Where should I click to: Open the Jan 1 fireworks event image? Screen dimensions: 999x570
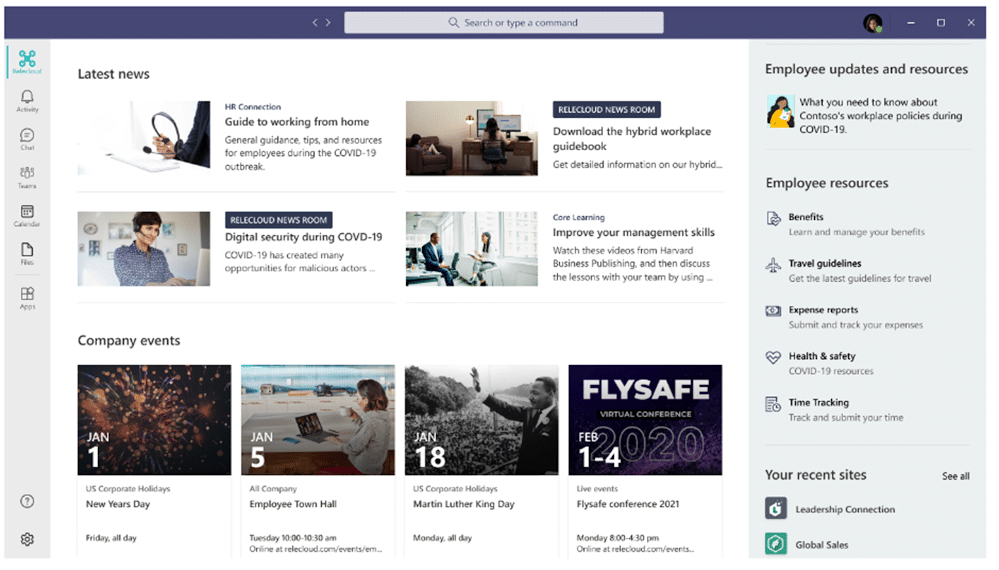[x=154, y=420]
